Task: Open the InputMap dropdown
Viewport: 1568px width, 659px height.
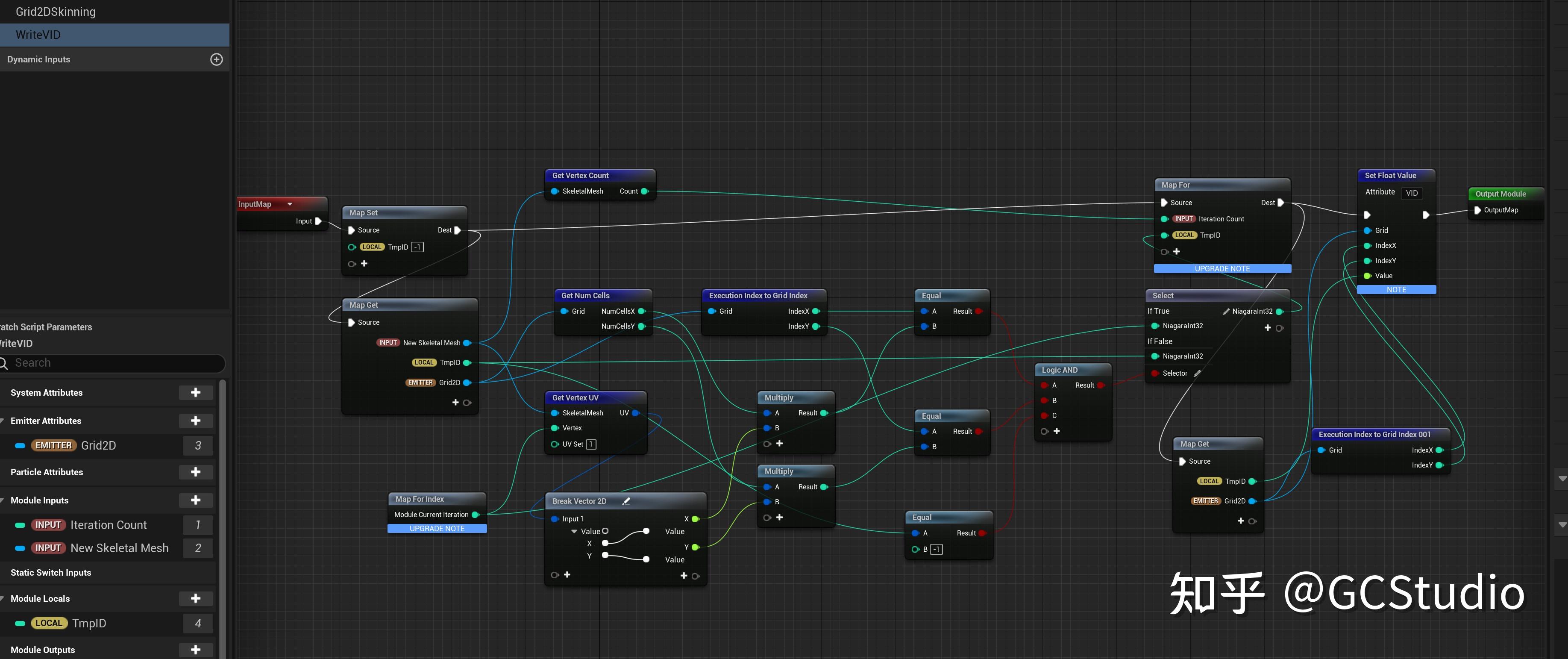Action: 289,203
